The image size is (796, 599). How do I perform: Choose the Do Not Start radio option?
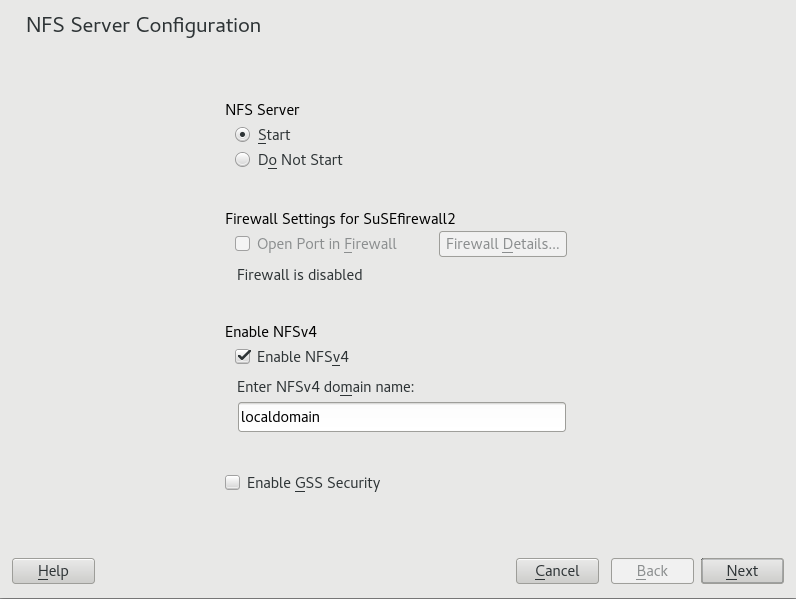[x=243, y=160]
